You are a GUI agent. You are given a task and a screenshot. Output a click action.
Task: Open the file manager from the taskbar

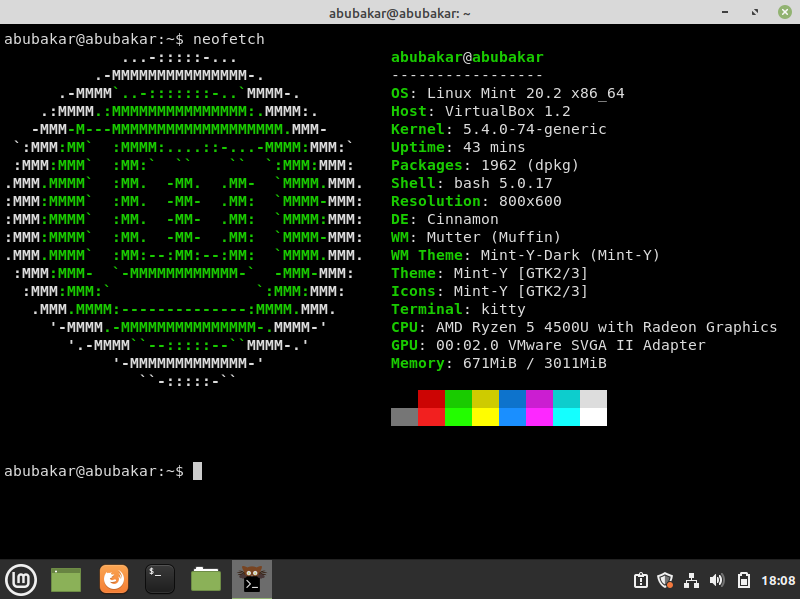205,579
